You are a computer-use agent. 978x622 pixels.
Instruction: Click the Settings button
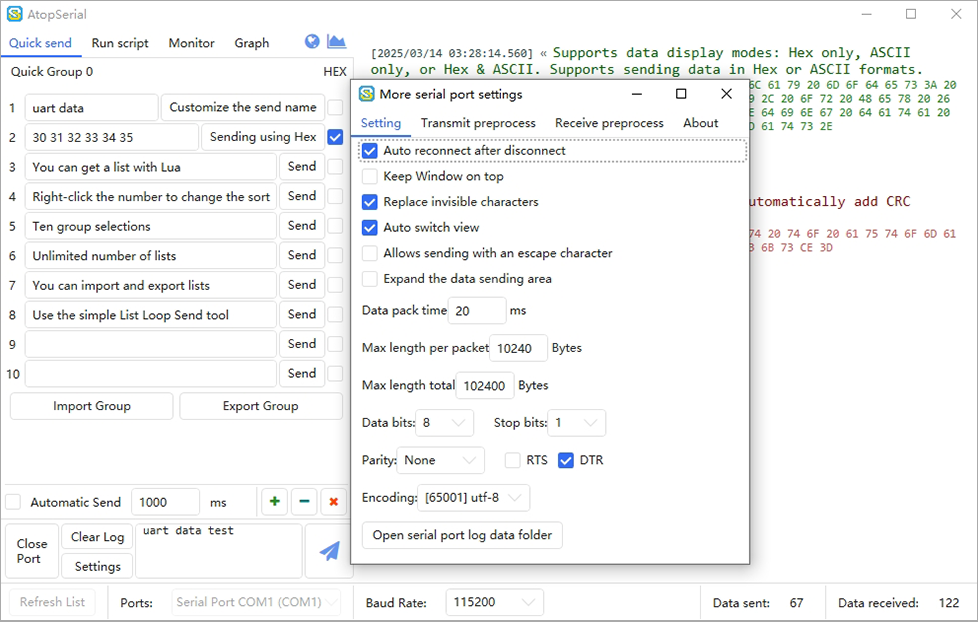click(97, 566)
